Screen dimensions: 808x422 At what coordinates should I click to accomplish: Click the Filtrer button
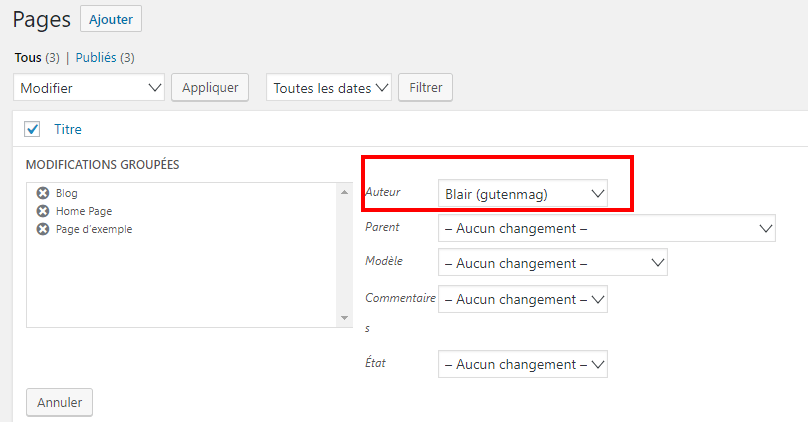coord(425,88)
